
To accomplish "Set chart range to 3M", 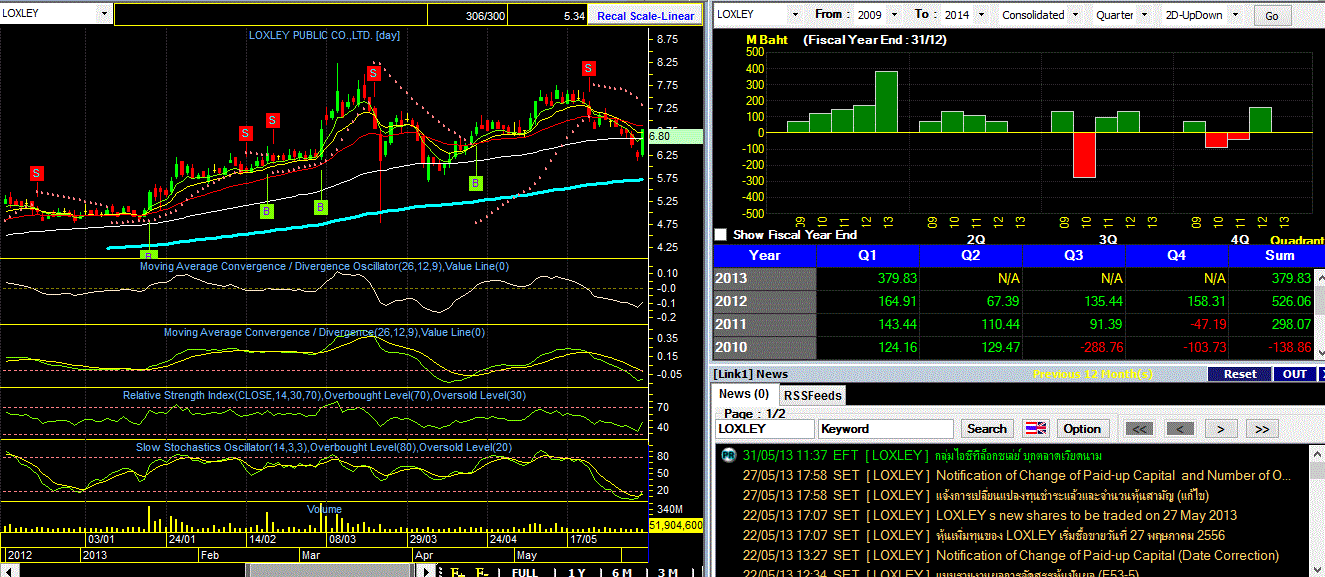I will click(x=668, y=572).
